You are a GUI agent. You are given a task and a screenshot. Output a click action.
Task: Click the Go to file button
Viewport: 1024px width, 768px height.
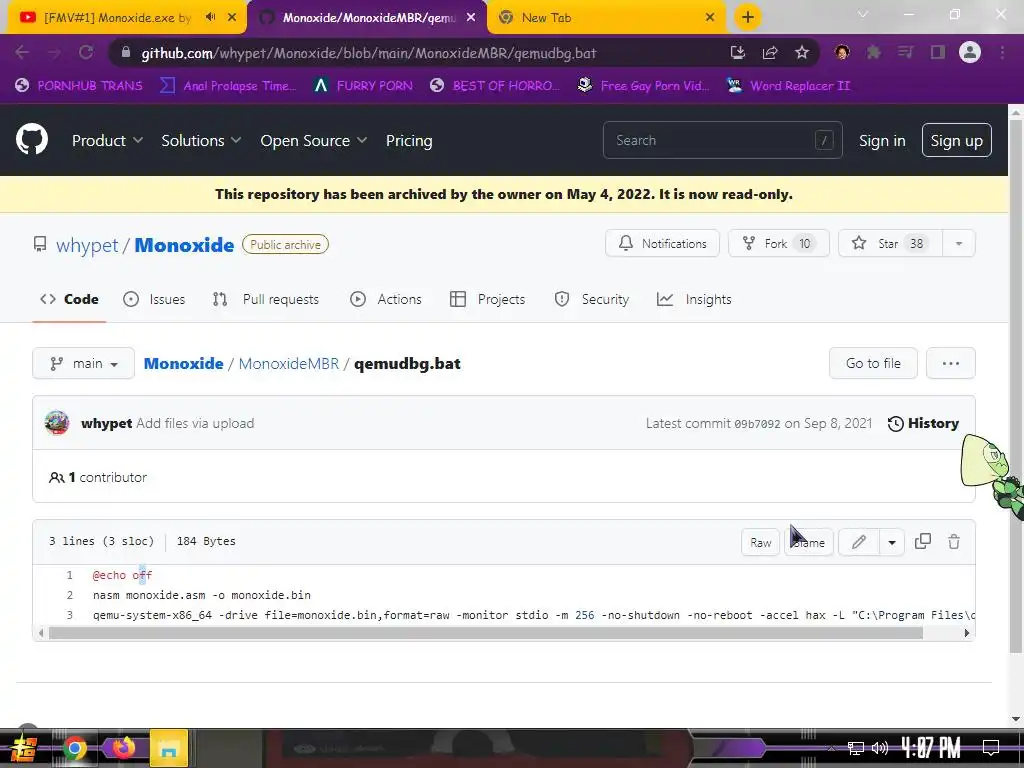873,363
